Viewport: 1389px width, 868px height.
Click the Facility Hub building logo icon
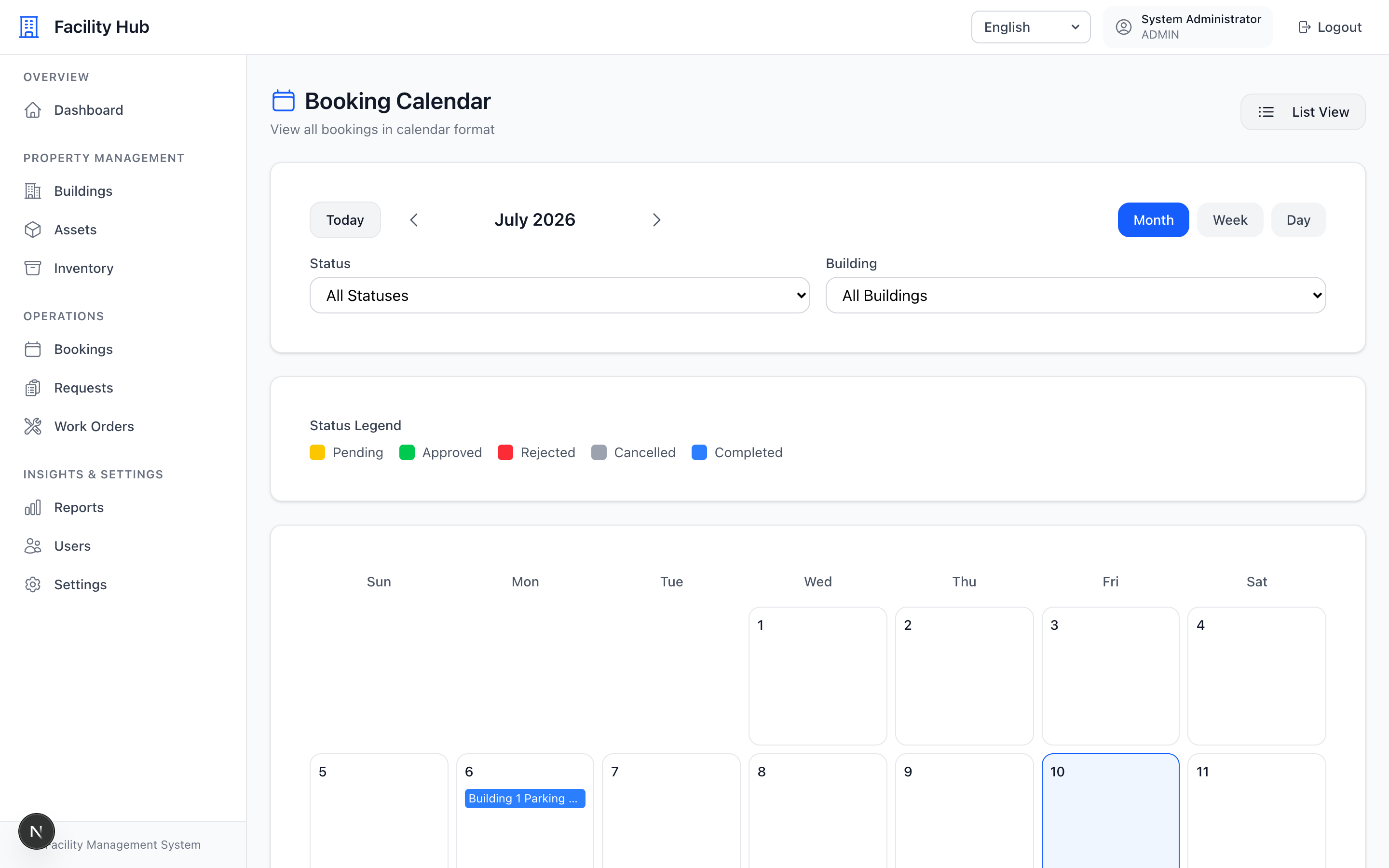[x=29, y=27]
